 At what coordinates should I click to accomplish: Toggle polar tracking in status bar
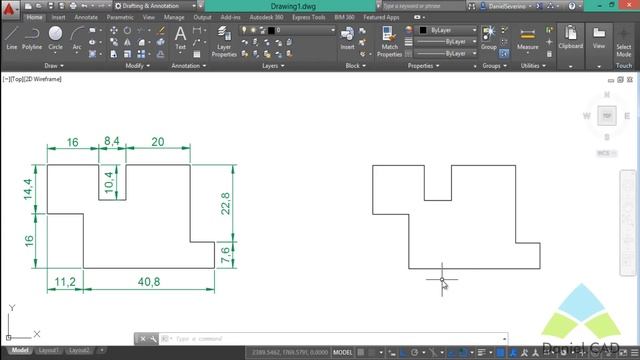pos(415,352)
